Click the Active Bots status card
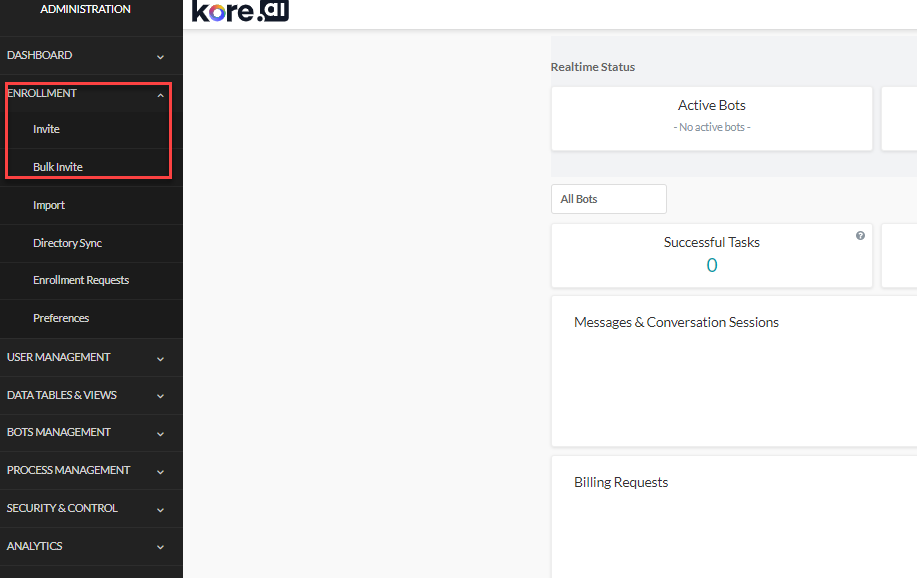 tap(711, 117)
